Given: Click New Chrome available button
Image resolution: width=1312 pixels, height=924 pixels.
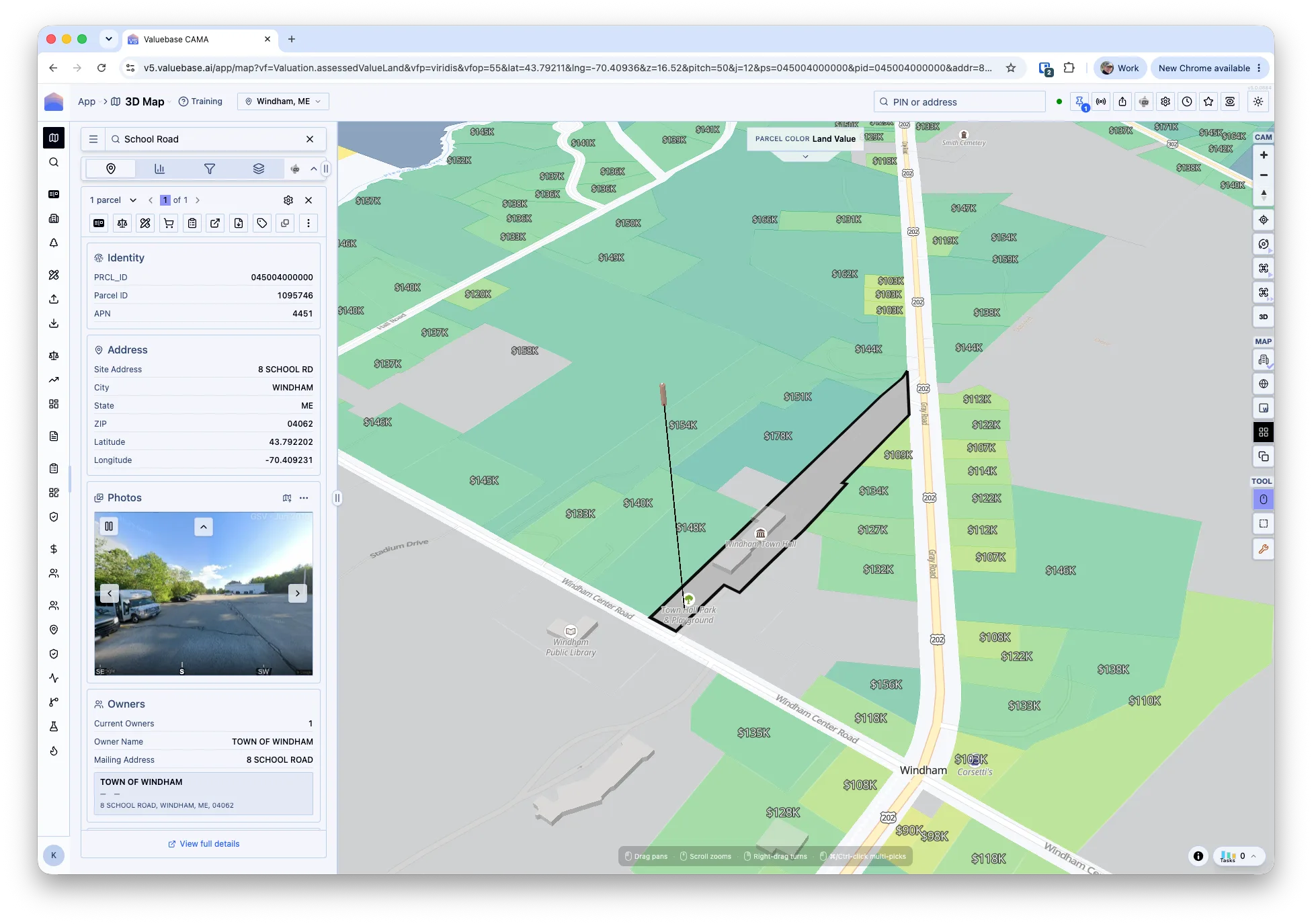Looking at the screenshot, I should 1210,68.
